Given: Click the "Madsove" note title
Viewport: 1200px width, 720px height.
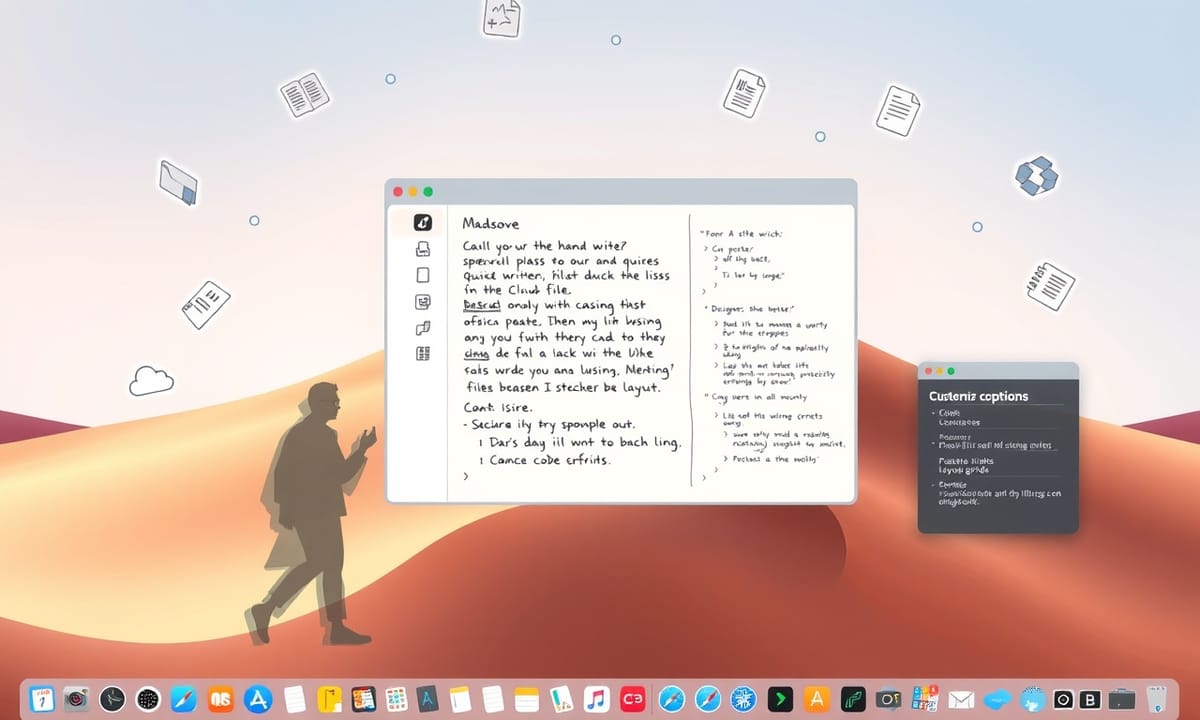Looking at the screenshot, I should [x=491, y=223].
